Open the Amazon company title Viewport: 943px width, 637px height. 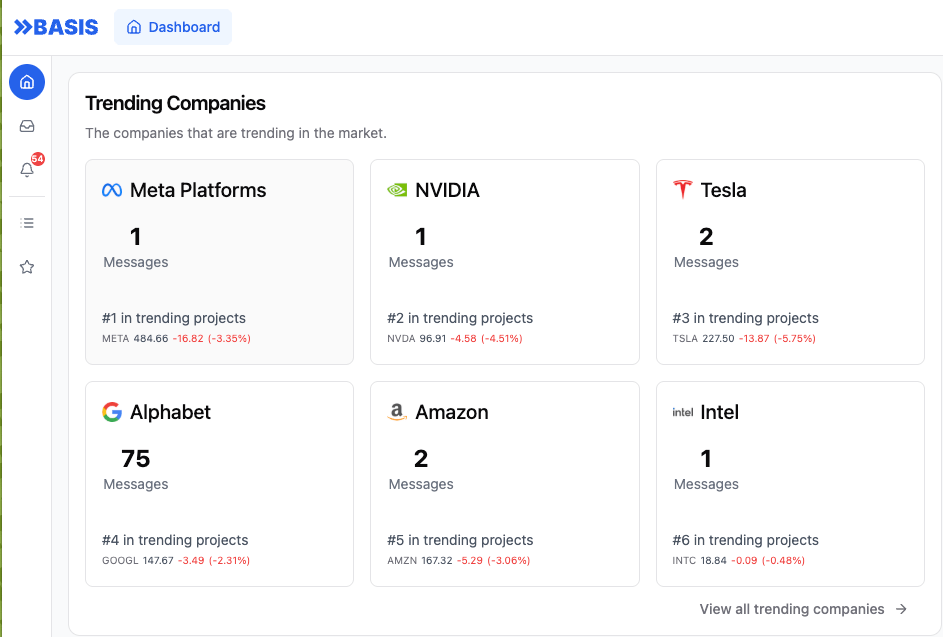pos(452,412)
